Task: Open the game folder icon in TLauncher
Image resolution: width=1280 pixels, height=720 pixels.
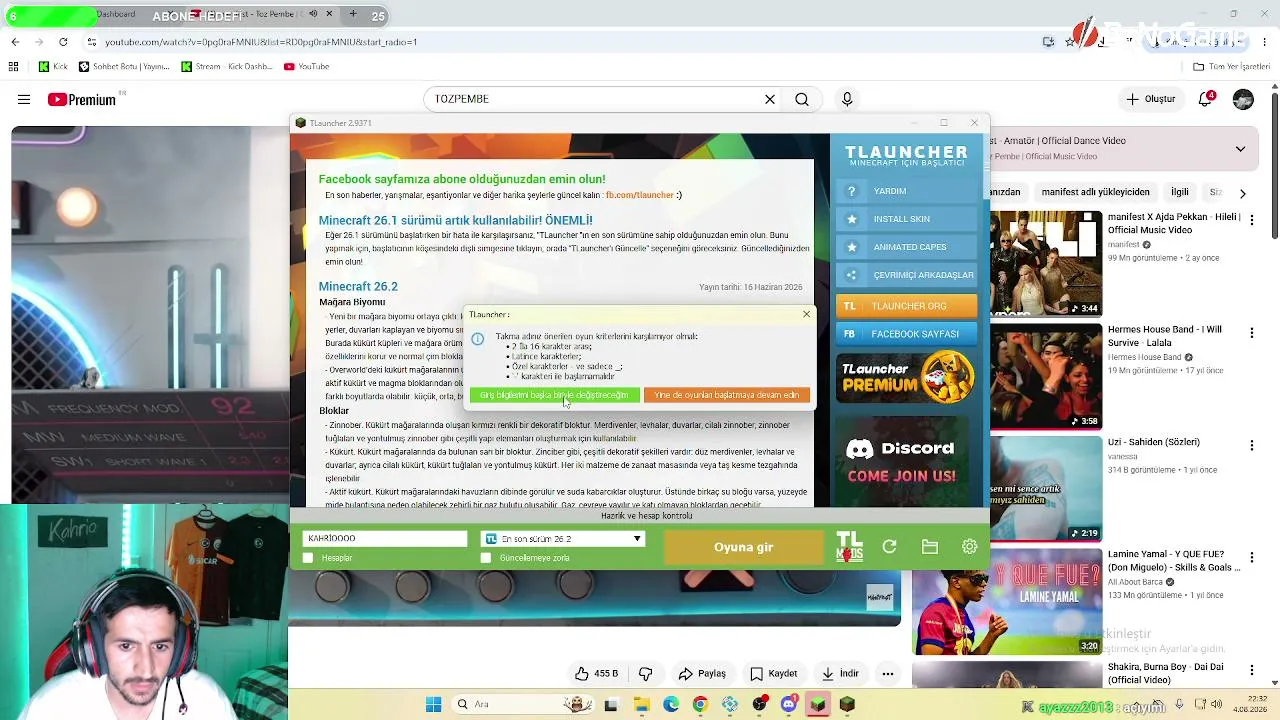Action: coord(930,547)
